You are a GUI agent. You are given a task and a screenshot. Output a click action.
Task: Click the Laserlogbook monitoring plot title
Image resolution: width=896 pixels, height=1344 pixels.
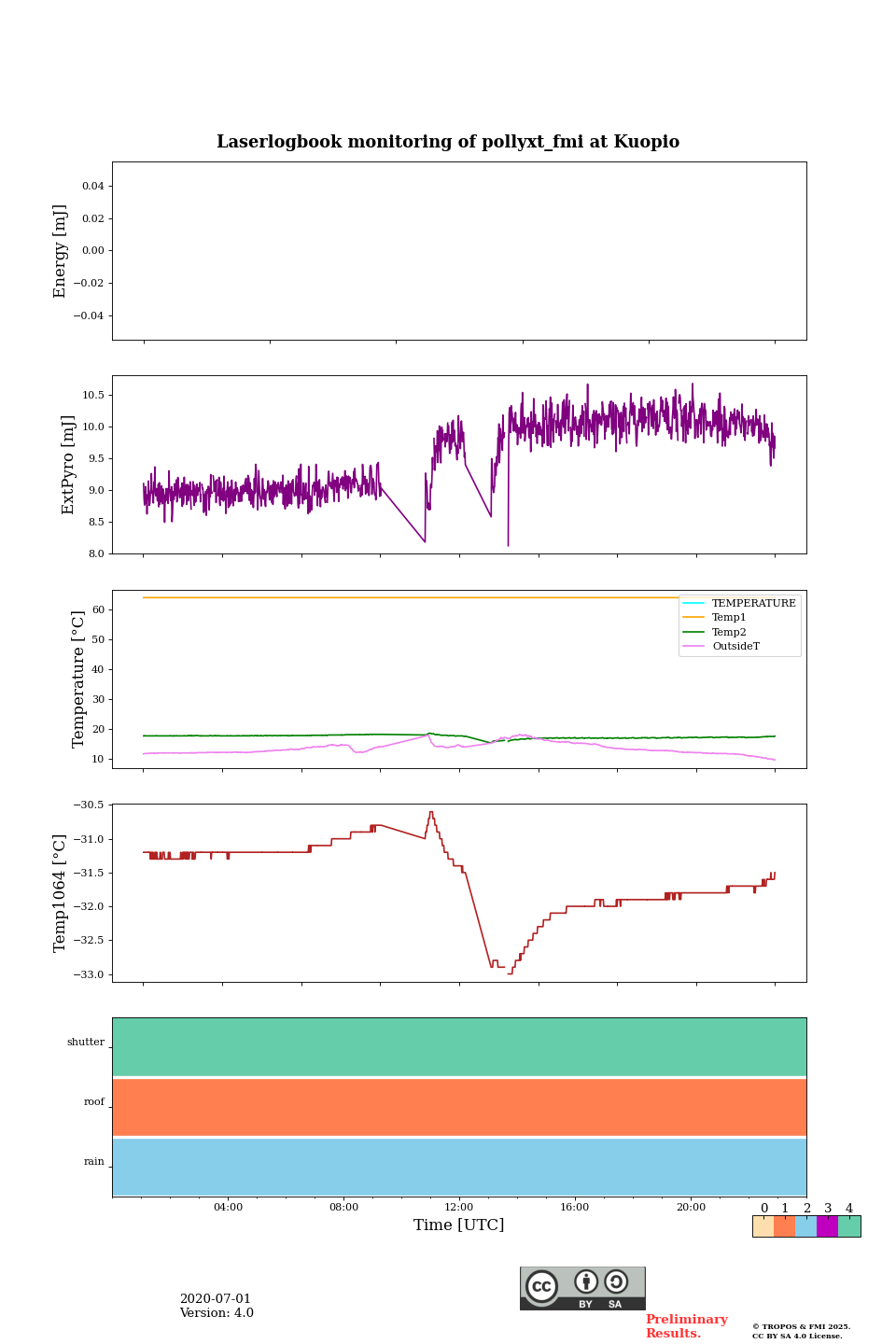448,142
